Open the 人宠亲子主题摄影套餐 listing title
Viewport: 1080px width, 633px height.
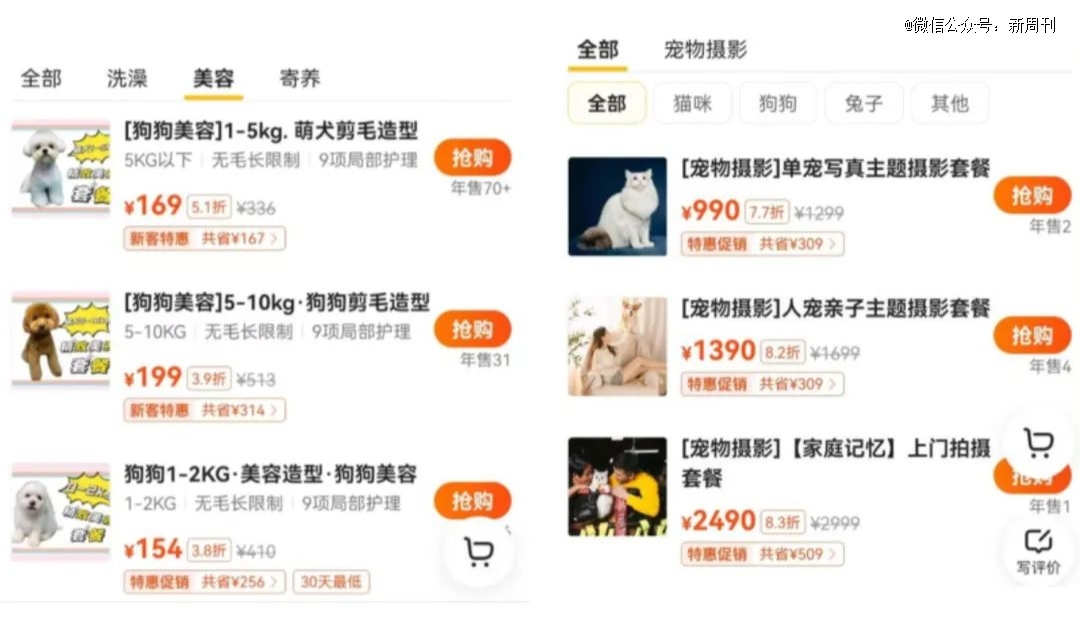tap(835, 309)
